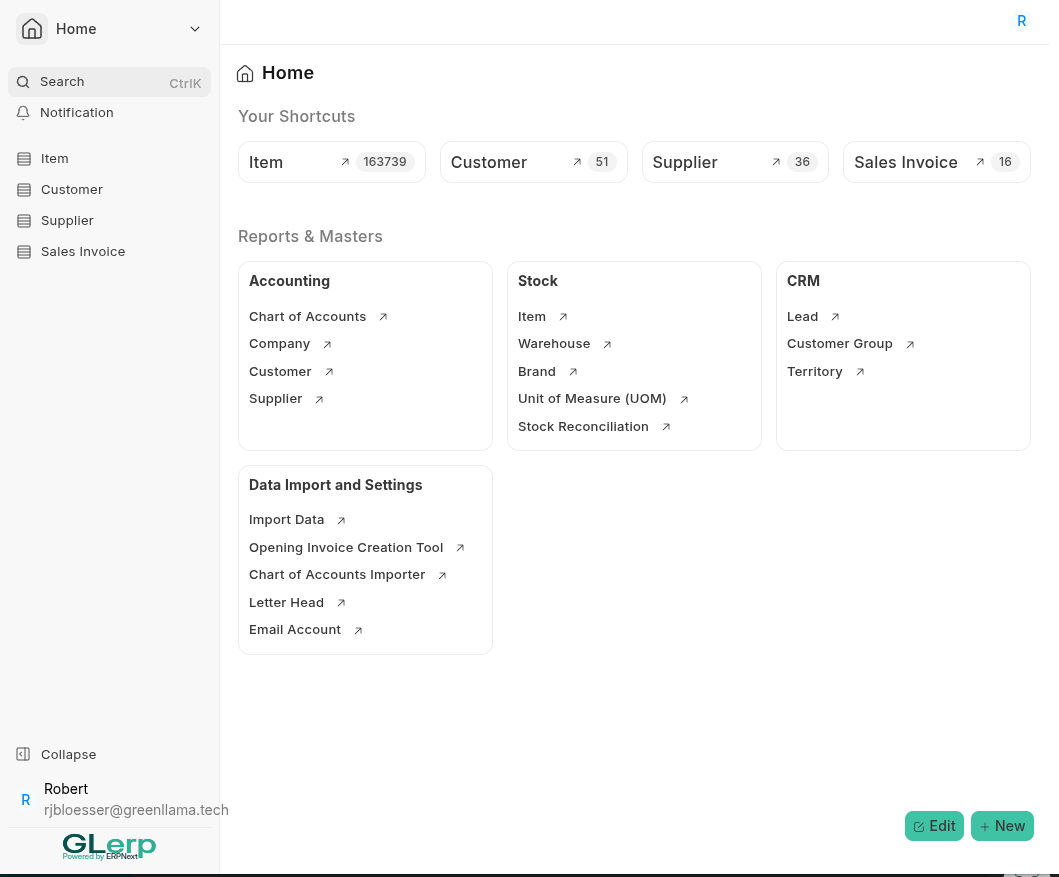Select the Supplier list icon in sidebar
This screenshot has height=877, width=1059.
[22, 220]
